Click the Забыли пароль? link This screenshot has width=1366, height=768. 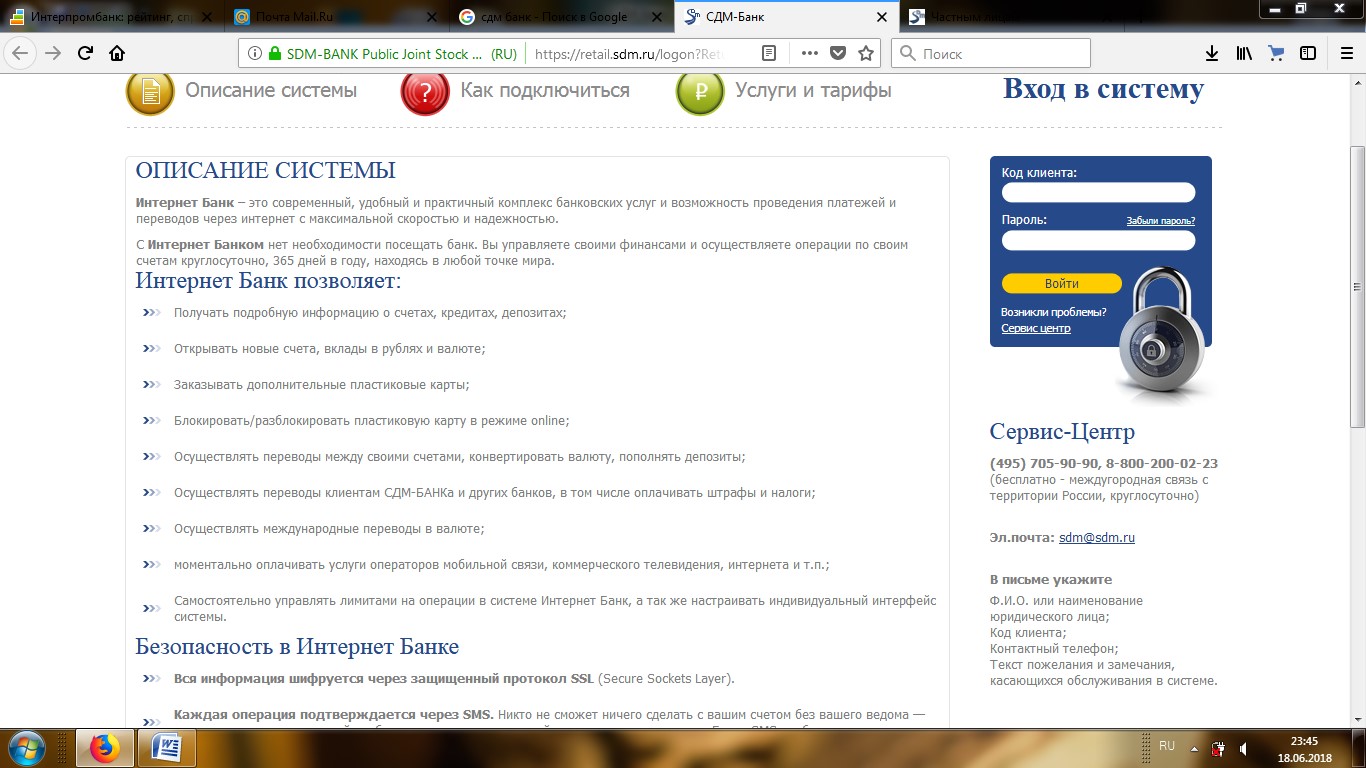[1161, 221]
